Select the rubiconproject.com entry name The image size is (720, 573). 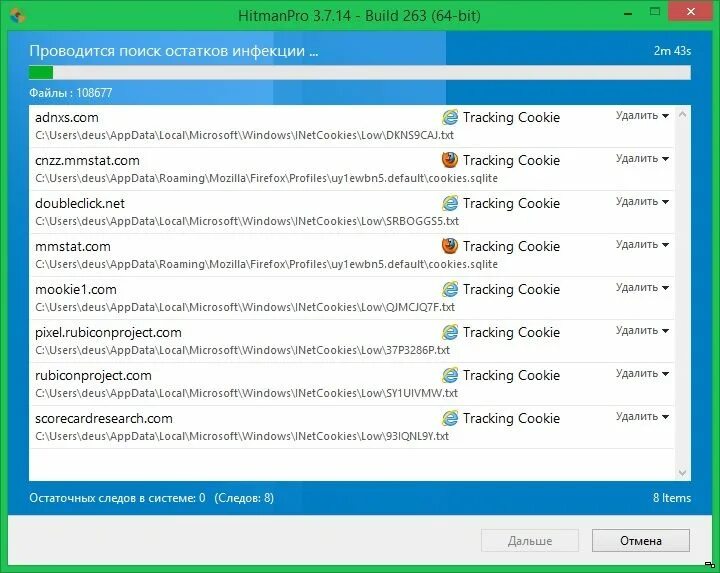tap(93, 376)
